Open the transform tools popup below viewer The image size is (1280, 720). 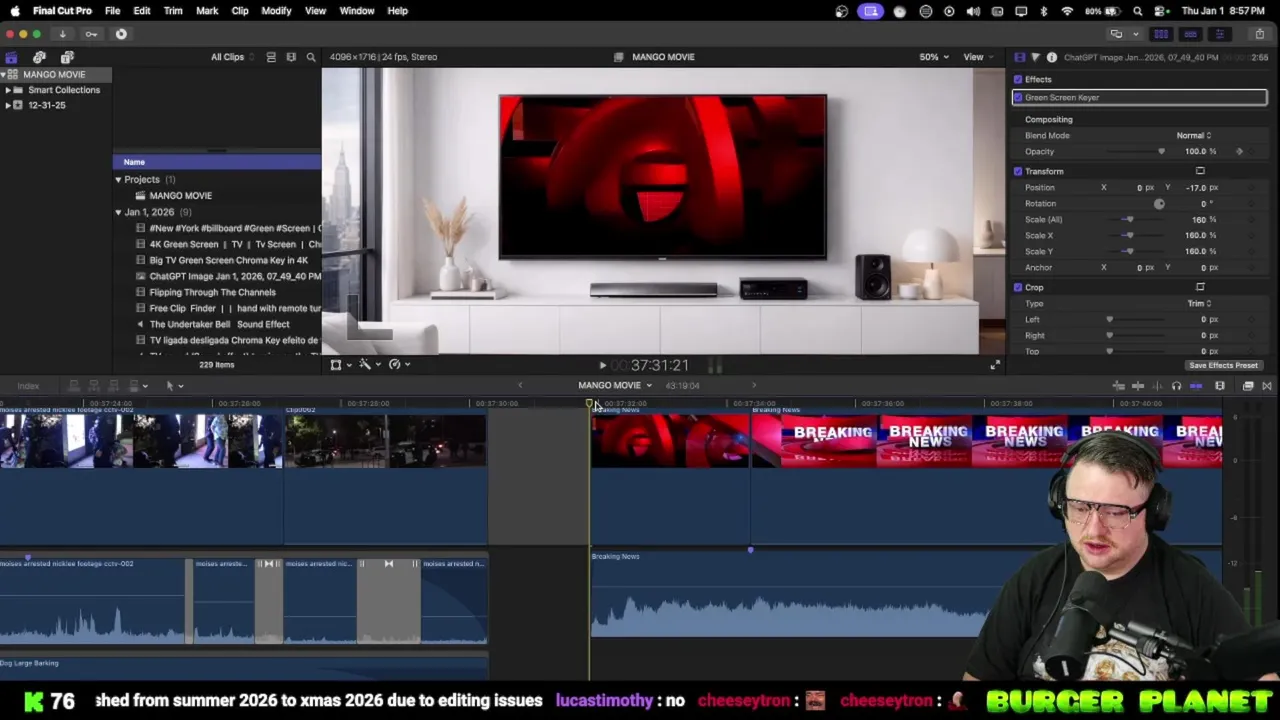[x=340, y=365]
